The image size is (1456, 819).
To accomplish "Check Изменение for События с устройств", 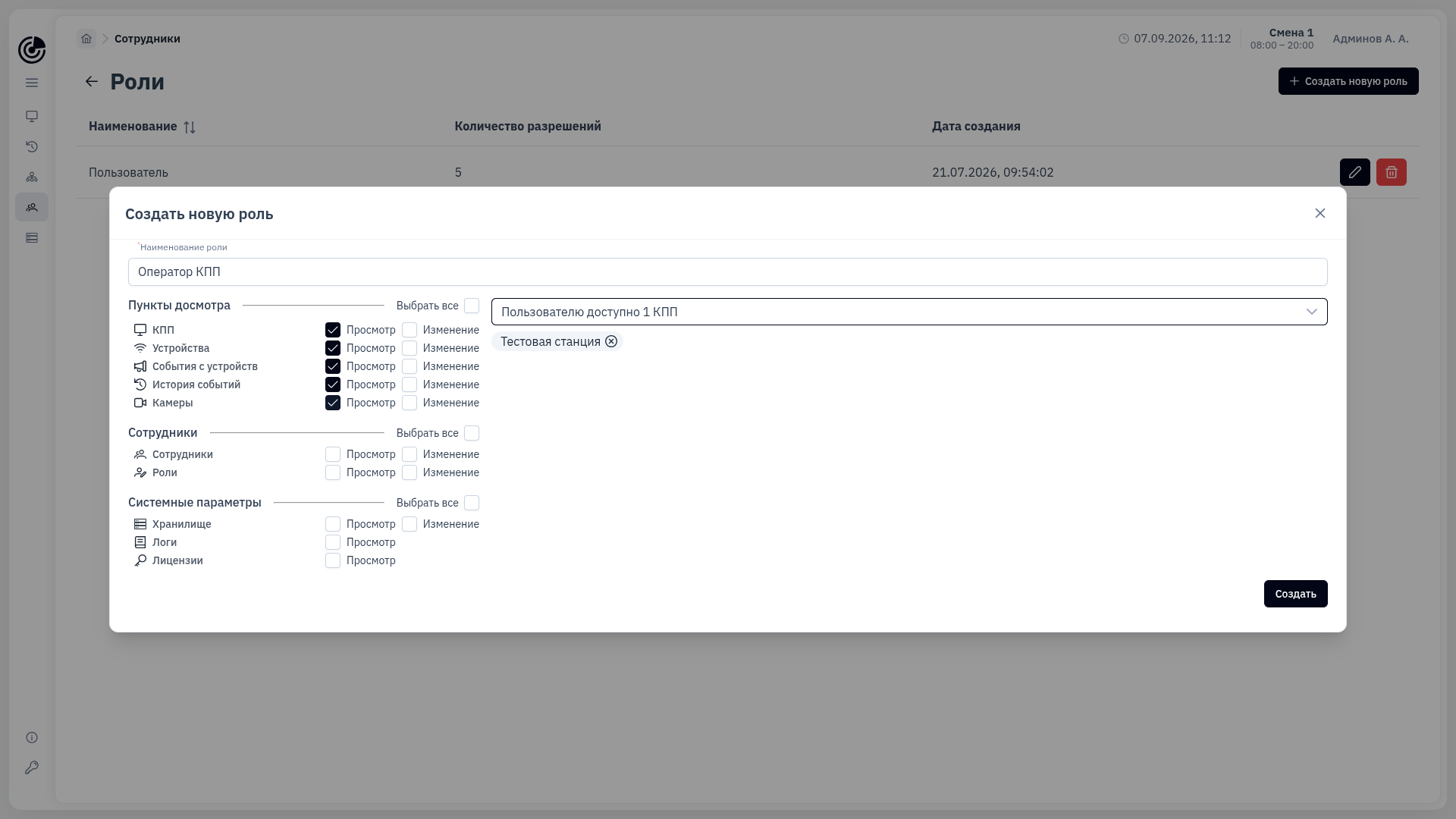I will coord(409,366).
